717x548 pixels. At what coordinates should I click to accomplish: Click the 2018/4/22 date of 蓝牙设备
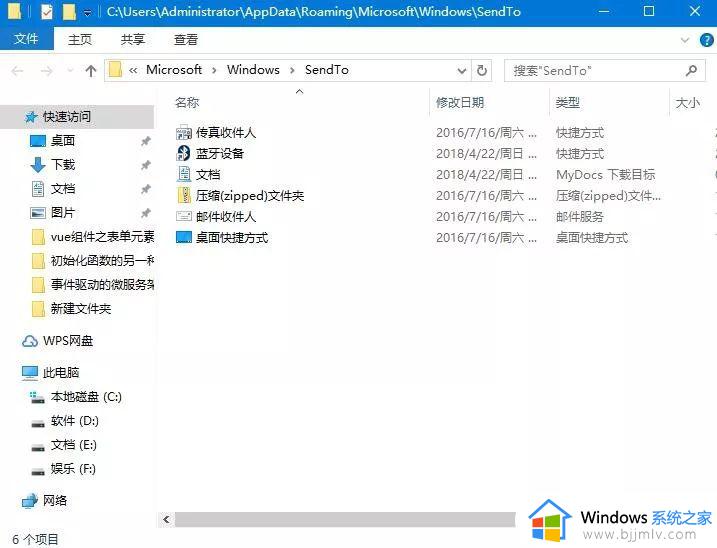coord(487,153)
